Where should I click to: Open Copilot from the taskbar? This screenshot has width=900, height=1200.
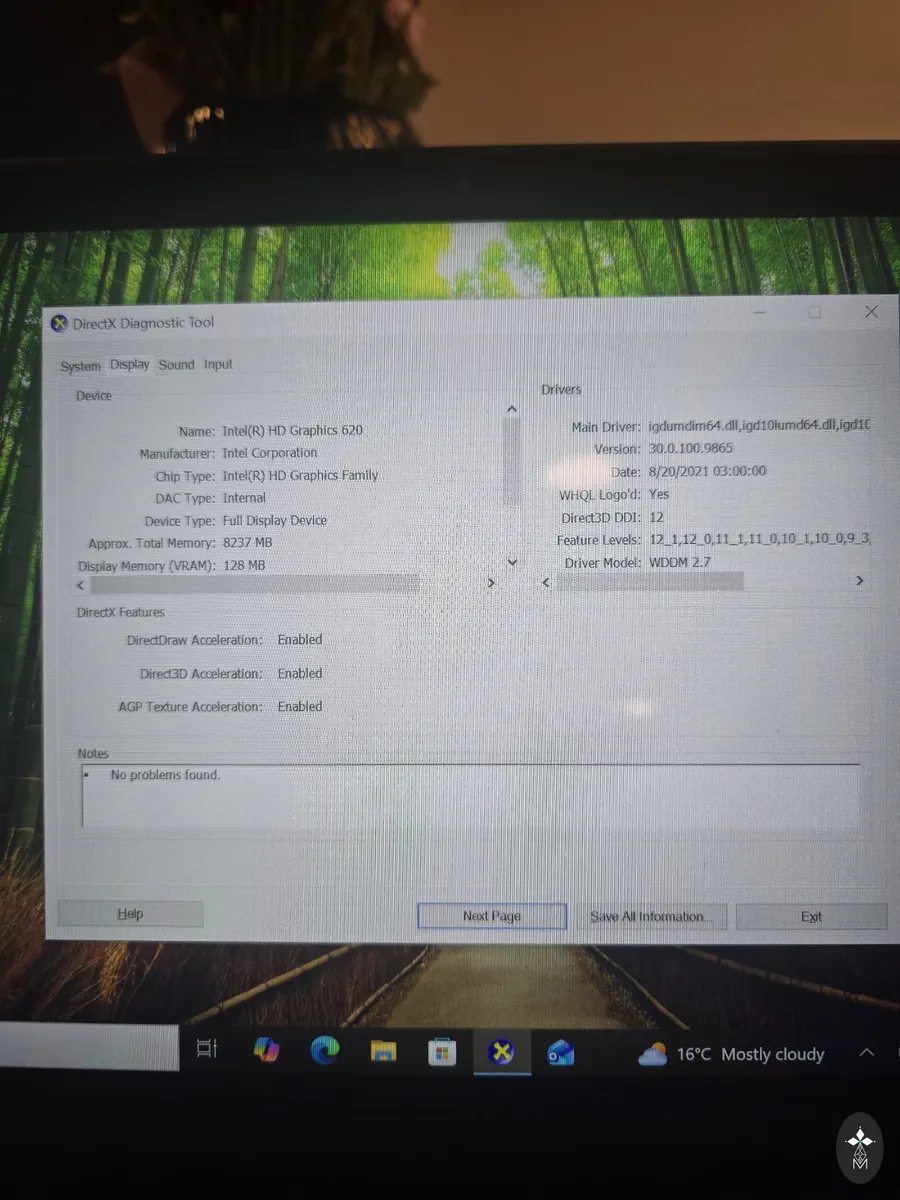[266, 1049]
